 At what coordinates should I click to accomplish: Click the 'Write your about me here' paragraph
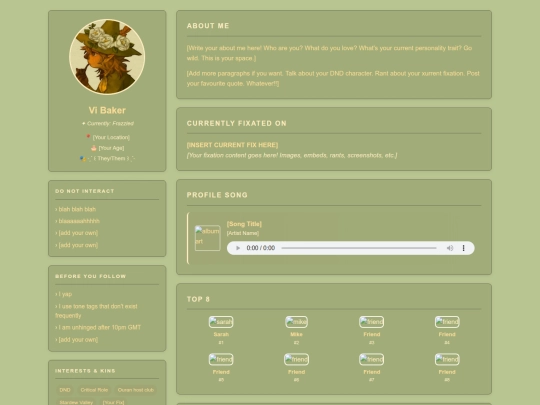coord(329,53)
